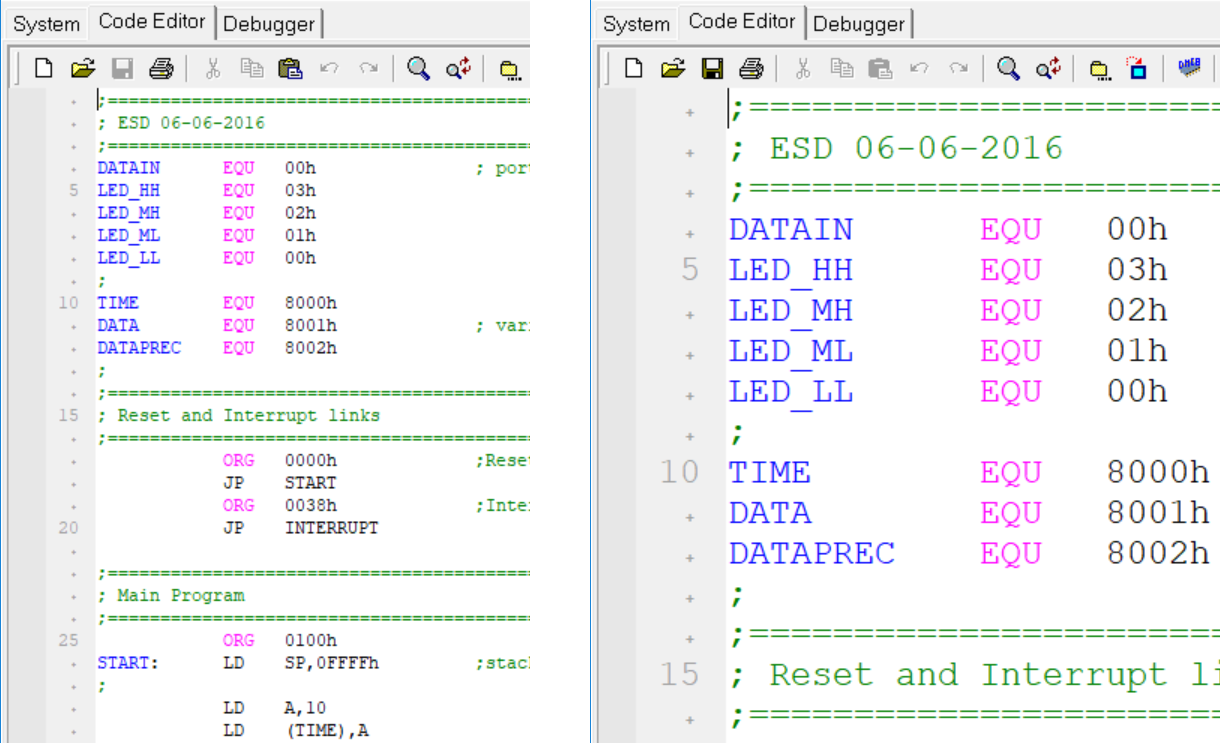
Task: Open Debugger tab in right window
Action: coord(859,24)
